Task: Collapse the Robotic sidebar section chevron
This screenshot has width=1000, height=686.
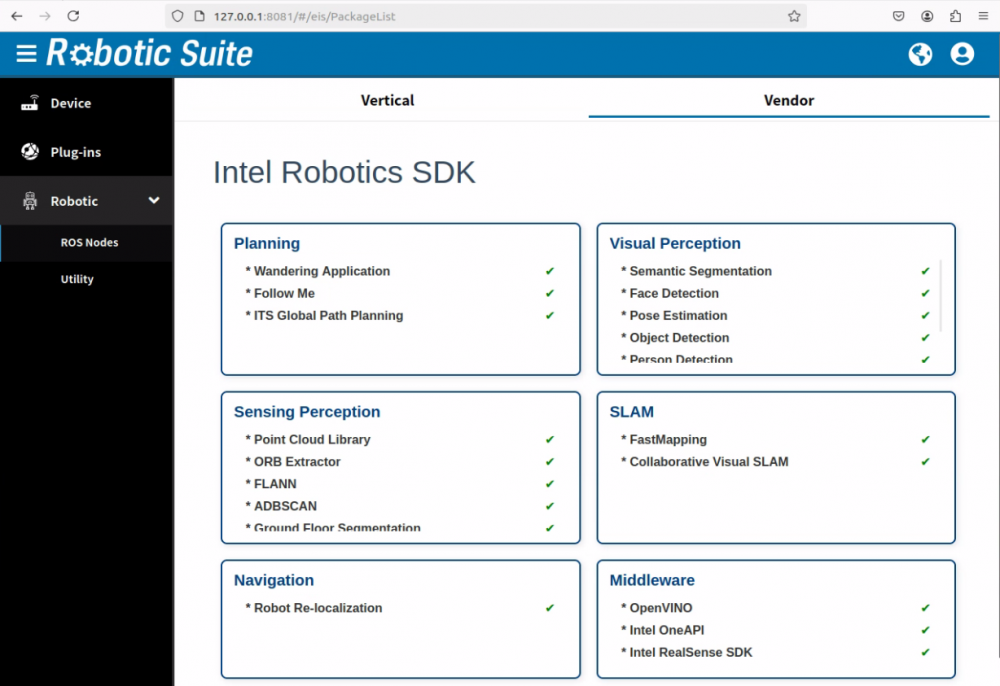Action: coord(155,200)
